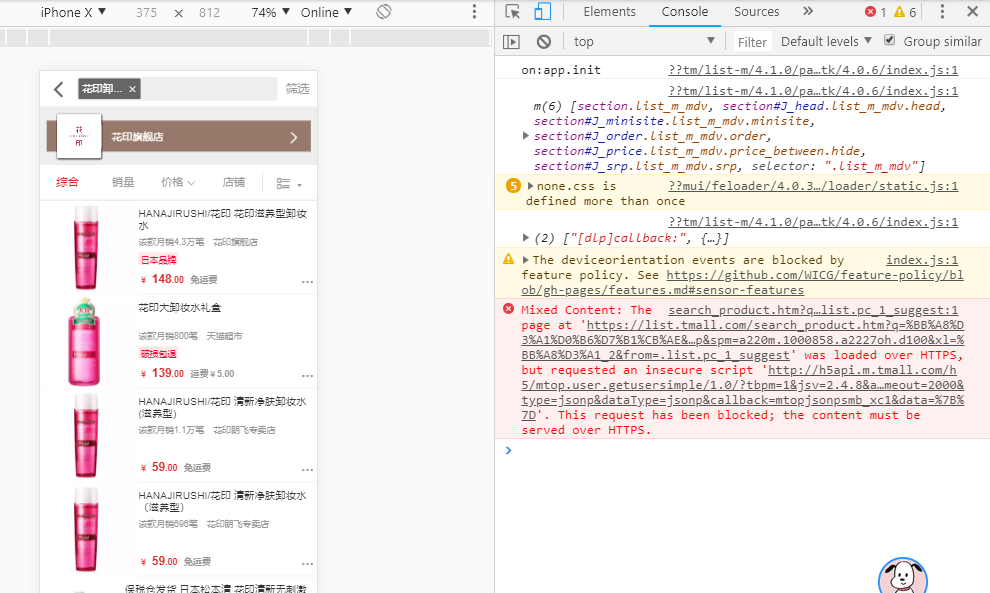Close the DevTools panel

(972, 11)
